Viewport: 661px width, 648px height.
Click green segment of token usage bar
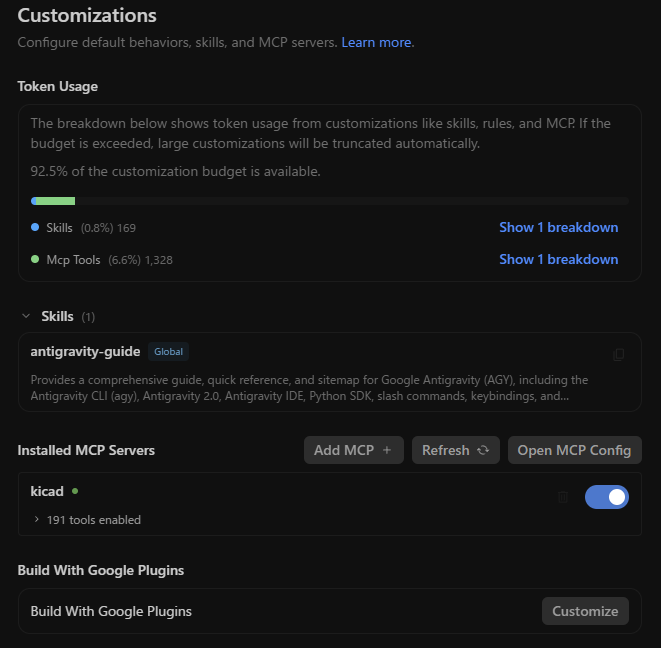click(x=56, y=201)
